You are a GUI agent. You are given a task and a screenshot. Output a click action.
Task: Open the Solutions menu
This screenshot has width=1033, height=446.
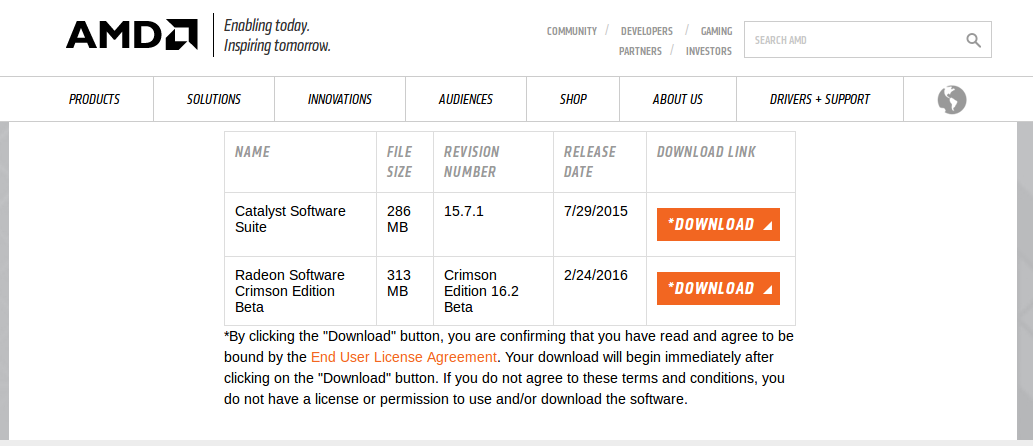(213, 99)
